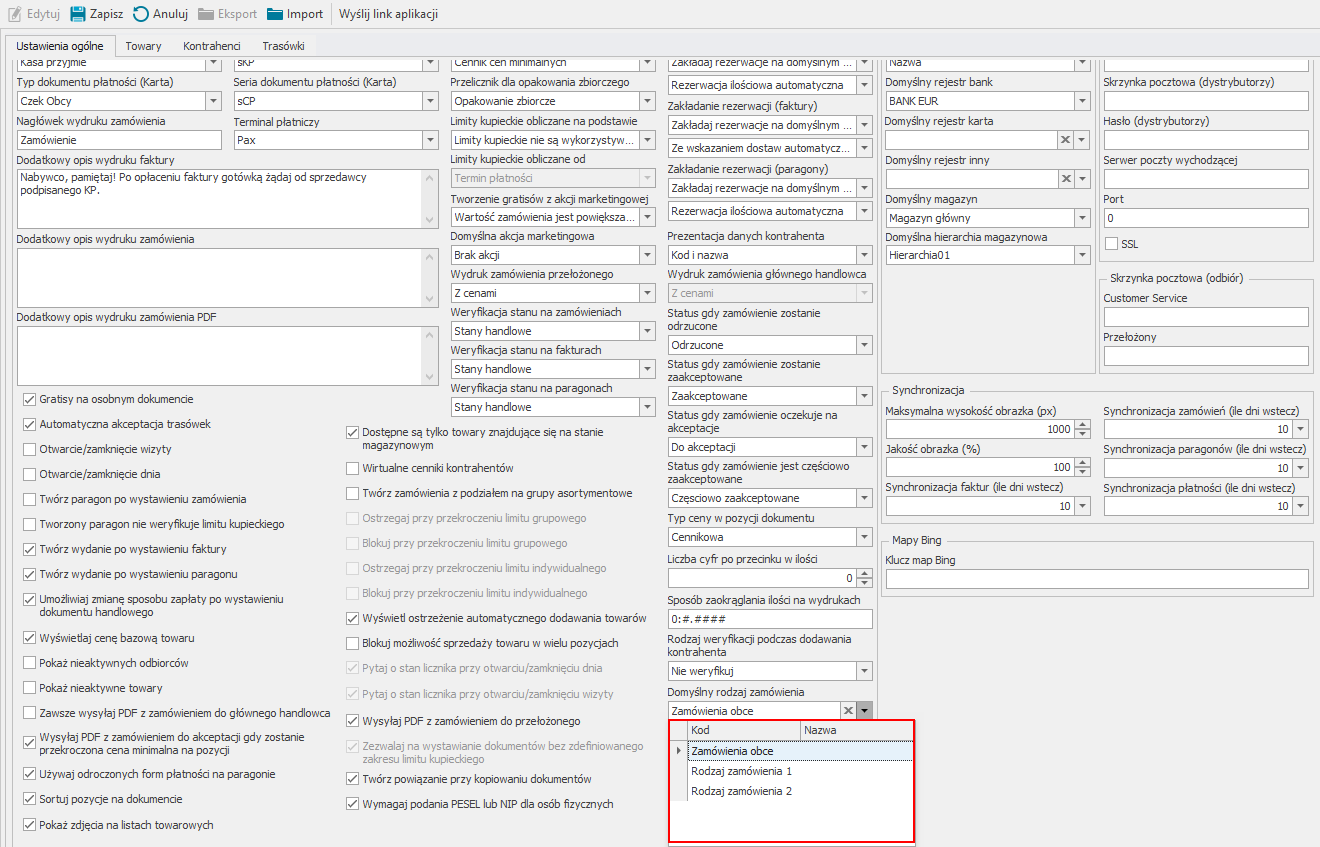The height and width of the screenshot is (847, 1320).
Task: Uncheck Gratisy na osobnym dokumencie
Action: (29, 399)
